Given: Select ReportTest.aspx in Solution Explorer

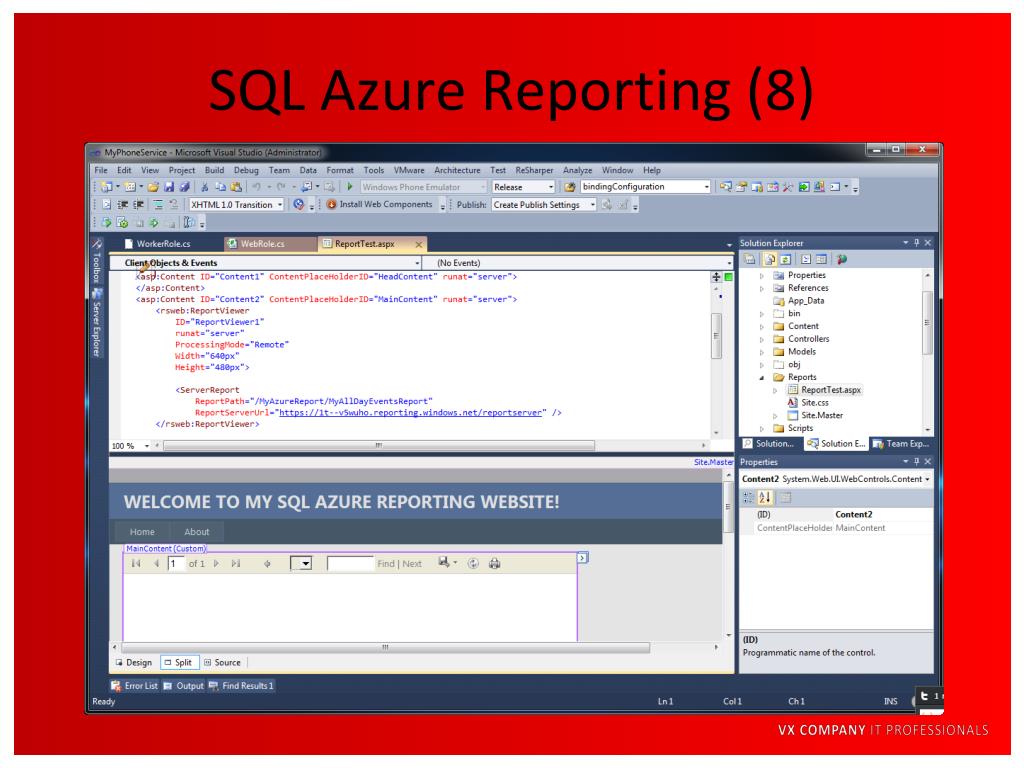Looking at the screenshot, I should coord(831,390).
